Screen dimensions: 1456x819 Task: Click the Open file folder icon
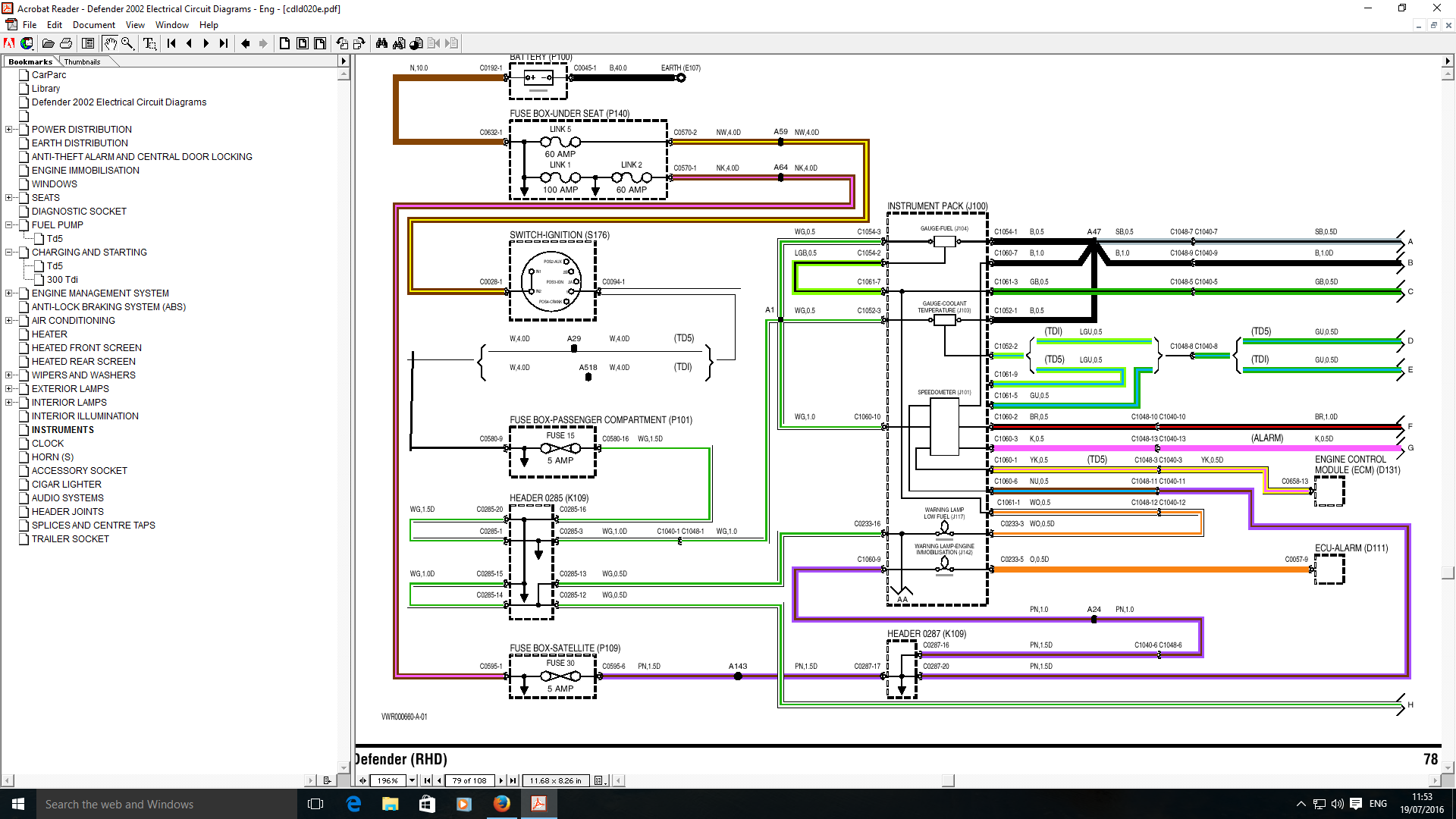(48, 43)
